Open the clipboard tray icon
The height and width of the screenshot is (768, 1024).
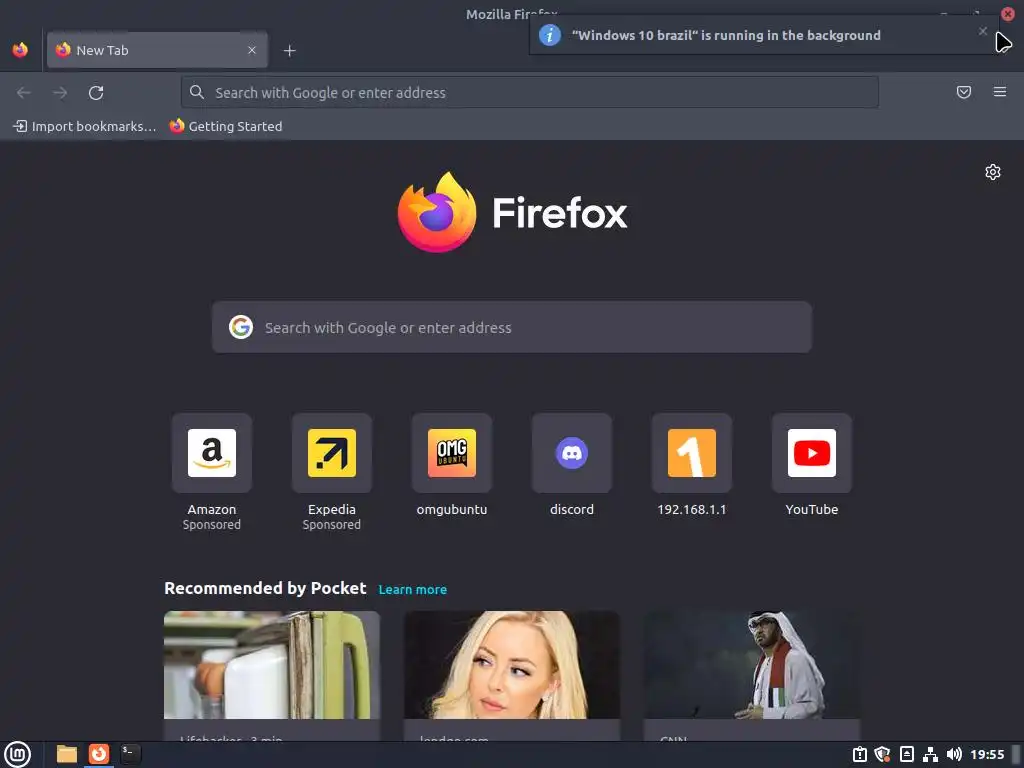click(x=860, y=754)
